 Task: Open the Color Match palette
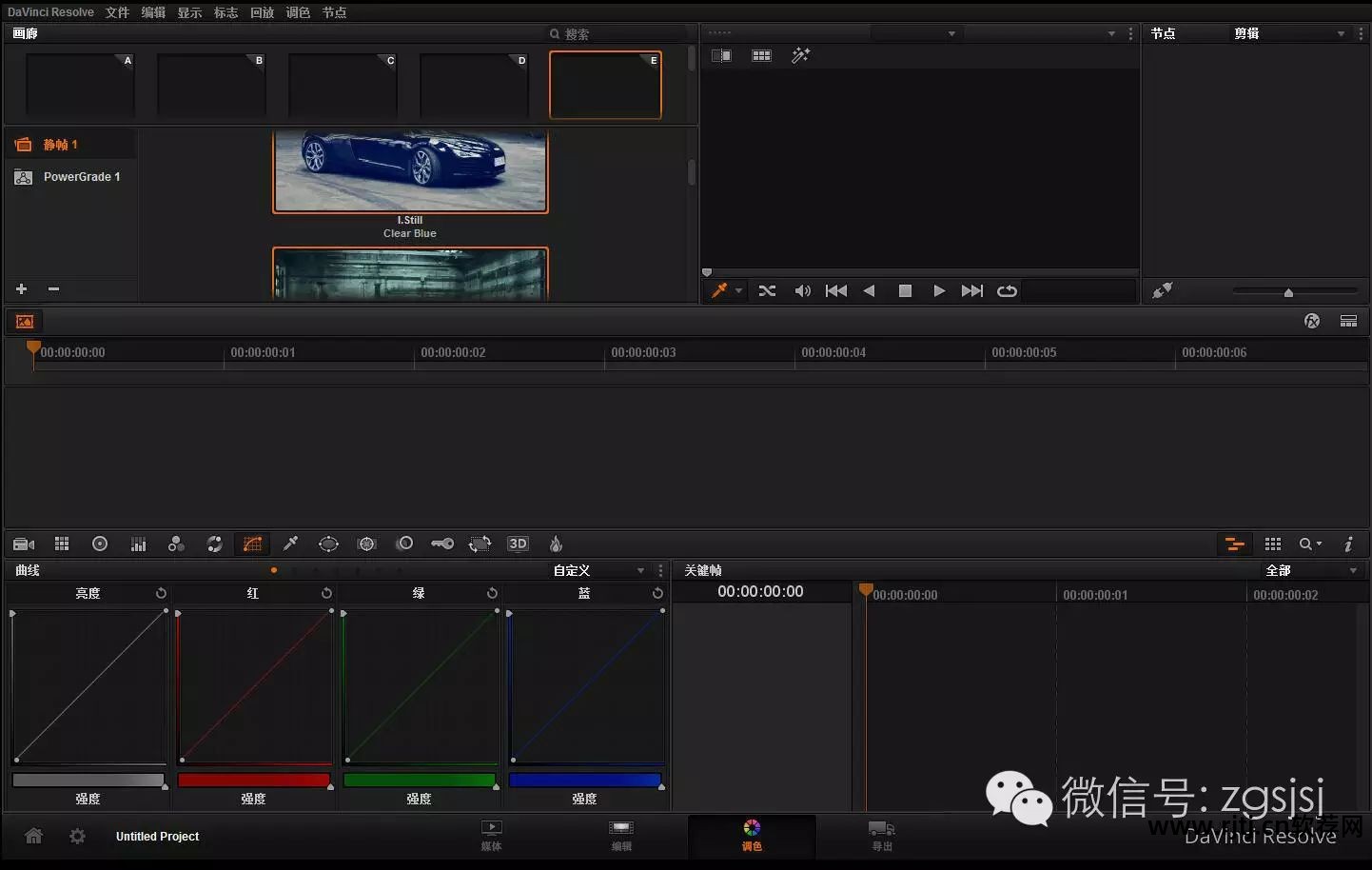tap(62, 544)
